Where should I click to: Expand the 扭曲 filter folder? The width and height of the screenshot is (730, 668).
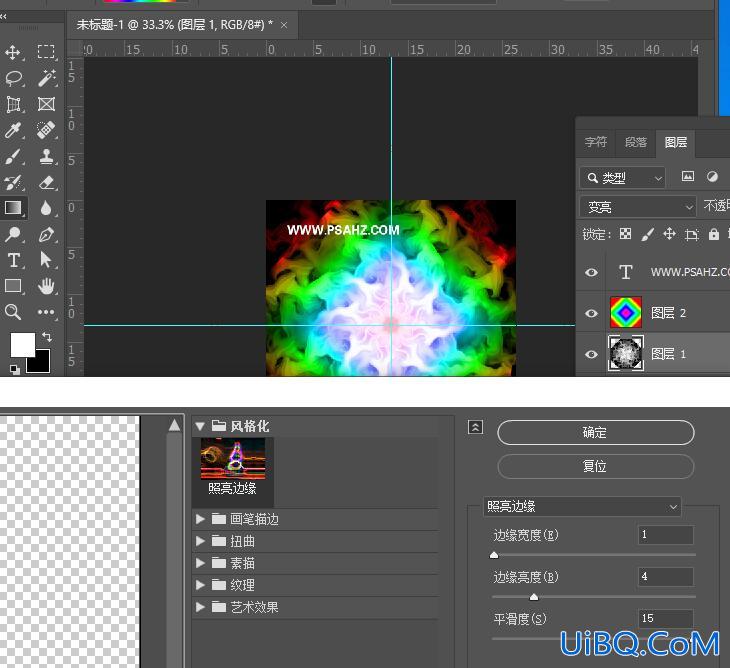pos(200,541)
